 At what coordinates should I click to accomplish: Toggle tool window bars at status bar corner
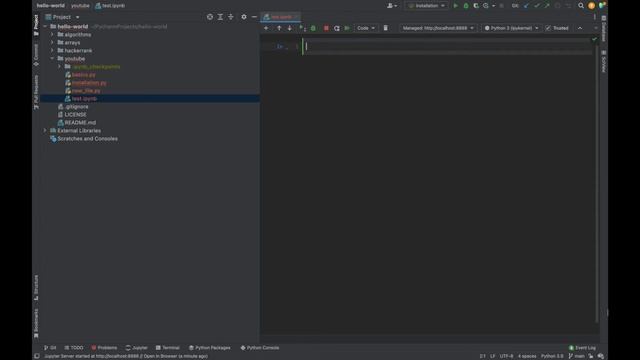click(x=37, y=356)
